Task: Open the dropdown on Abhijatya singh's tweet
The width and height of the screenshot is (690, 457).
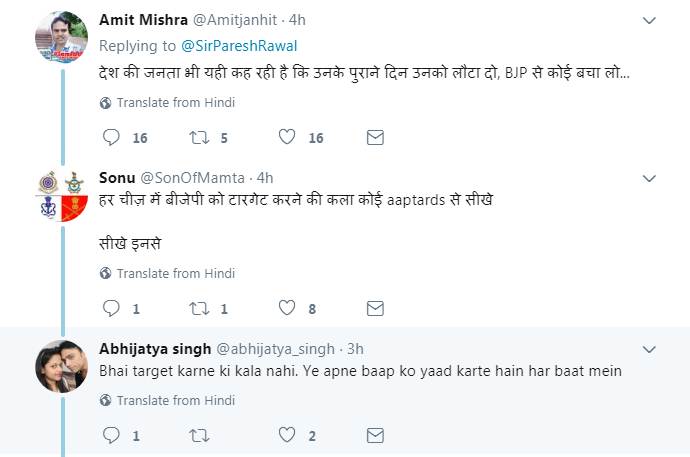Action: 649,349
